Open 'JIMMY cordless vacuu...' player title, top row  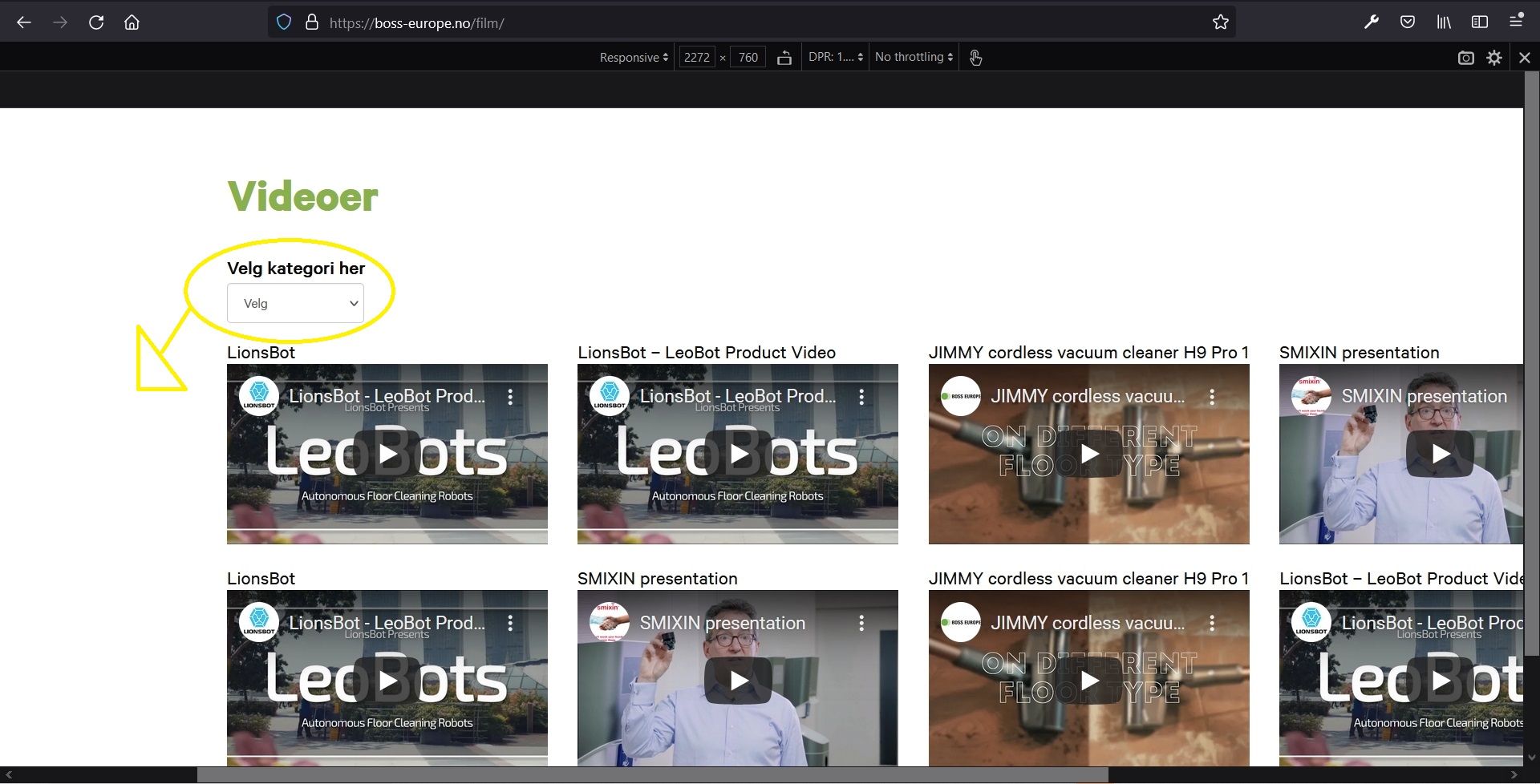[x=1088, y=396]
